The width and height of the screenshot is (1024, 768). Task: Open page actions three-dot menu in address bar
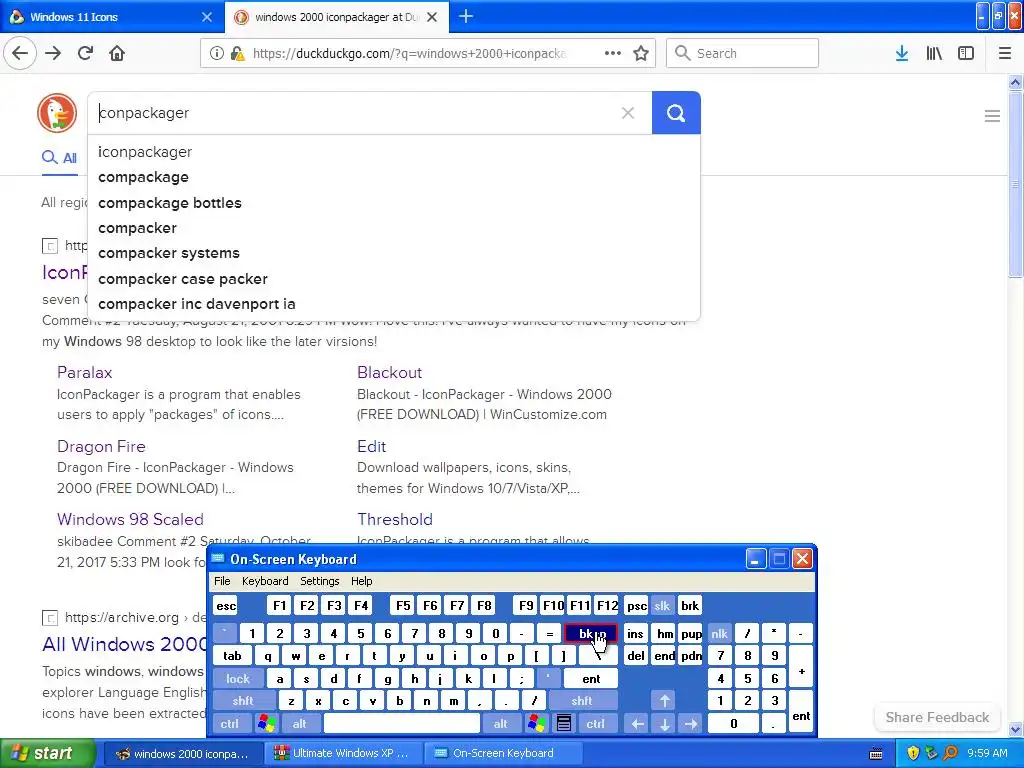tap(613, 53)
